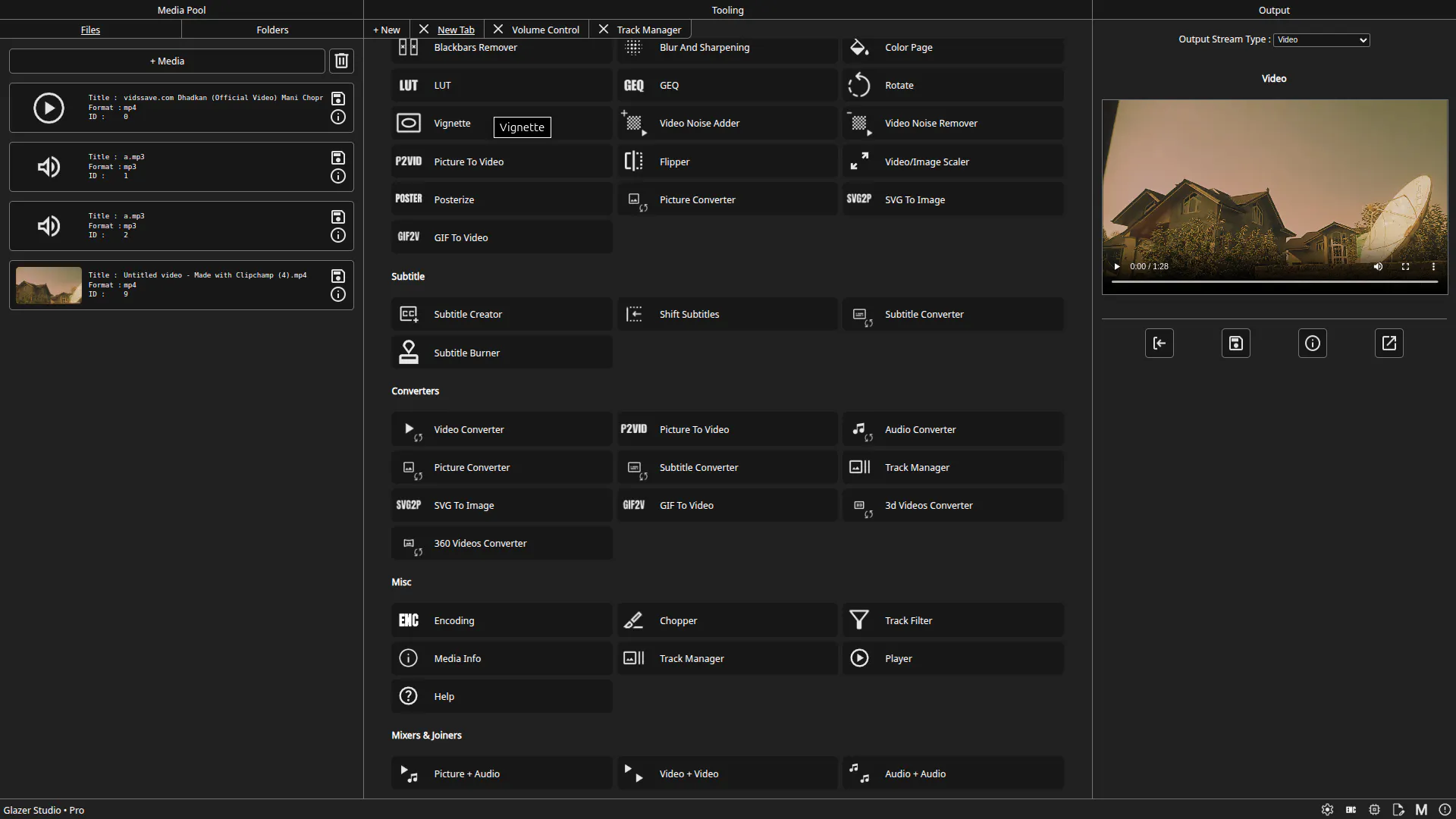Open the Posterize tool
The height and width of the screenshot is (819, 1456).
[x=501, y=199]
